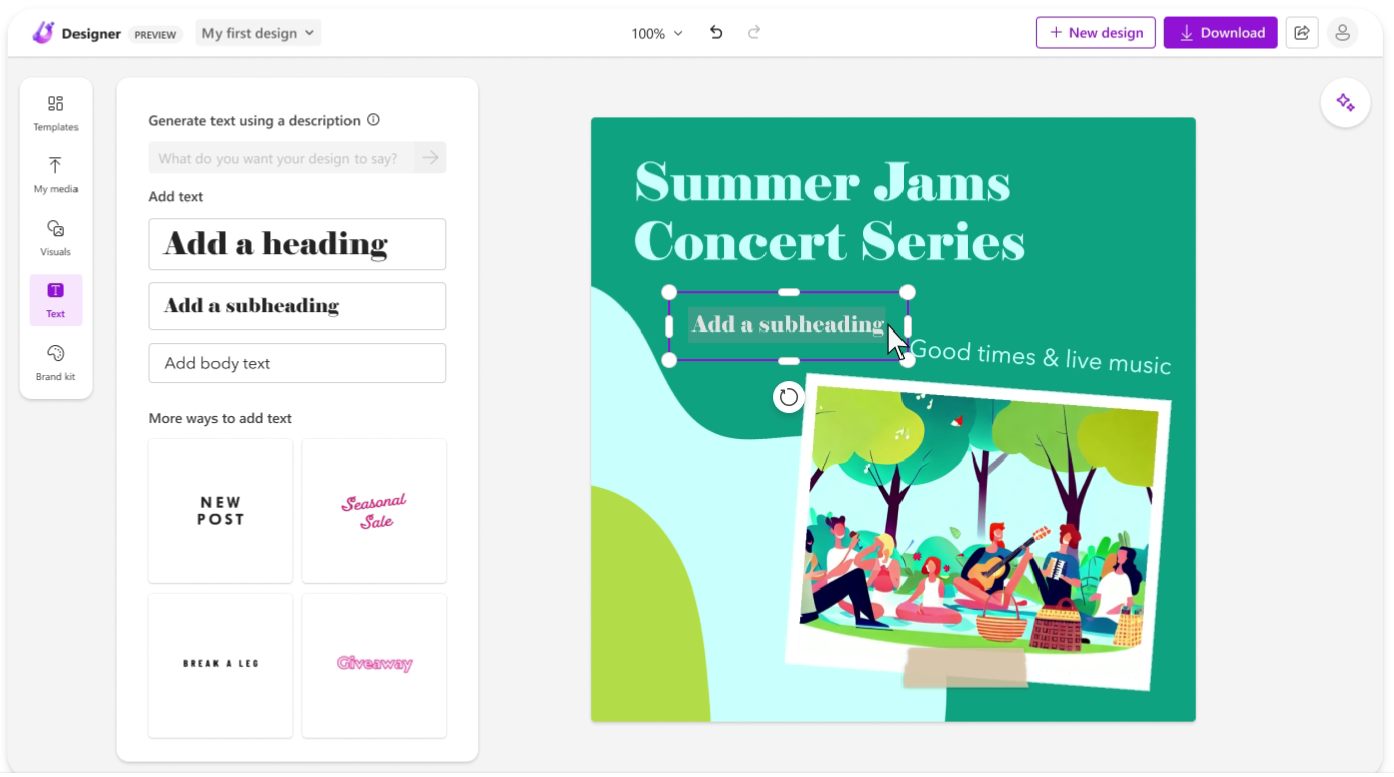Click the Download button

pyautogui.click(x=1220, y=32)
